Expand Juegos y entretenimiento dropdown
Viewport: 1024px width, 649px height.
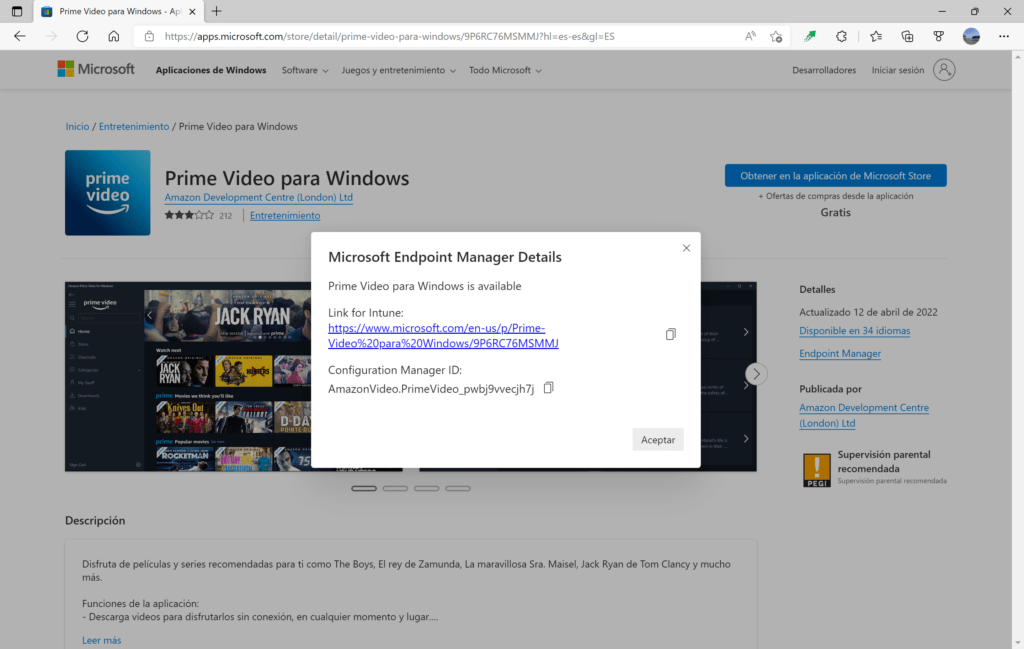[398, 70]
